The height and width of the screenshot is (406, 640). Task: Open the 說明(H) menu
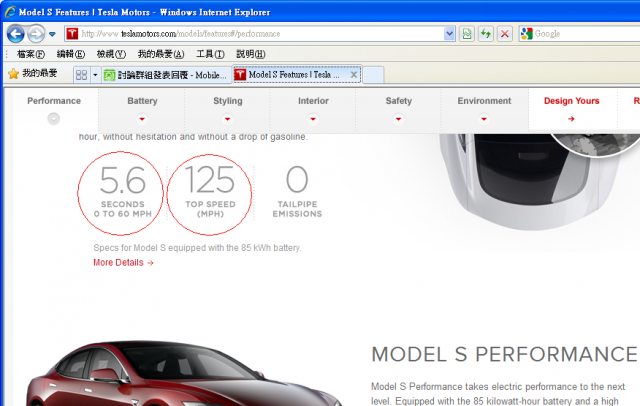coord(251,54)
